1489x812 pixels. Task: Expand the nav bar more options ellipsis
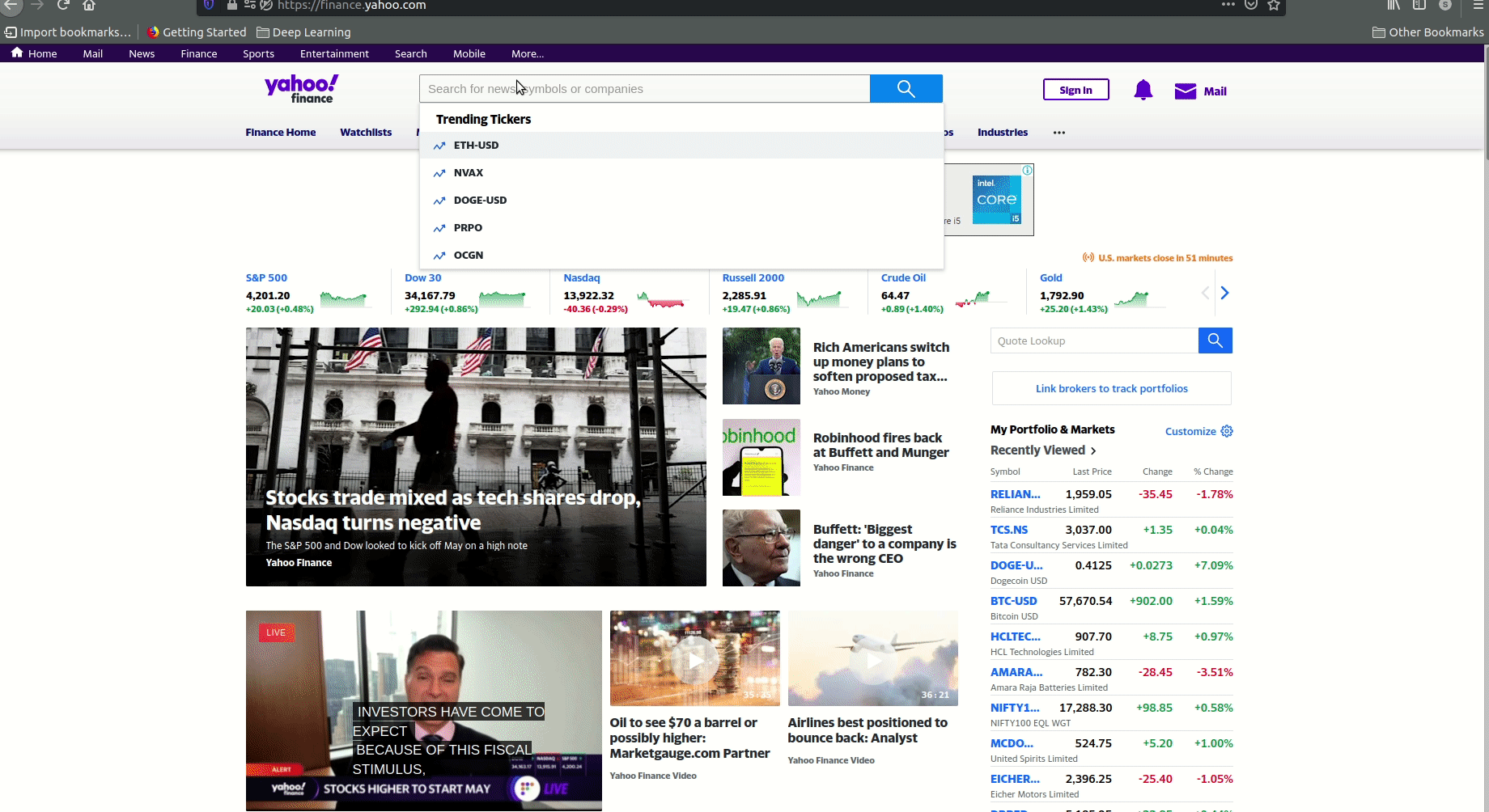[x=1059, y=133]
